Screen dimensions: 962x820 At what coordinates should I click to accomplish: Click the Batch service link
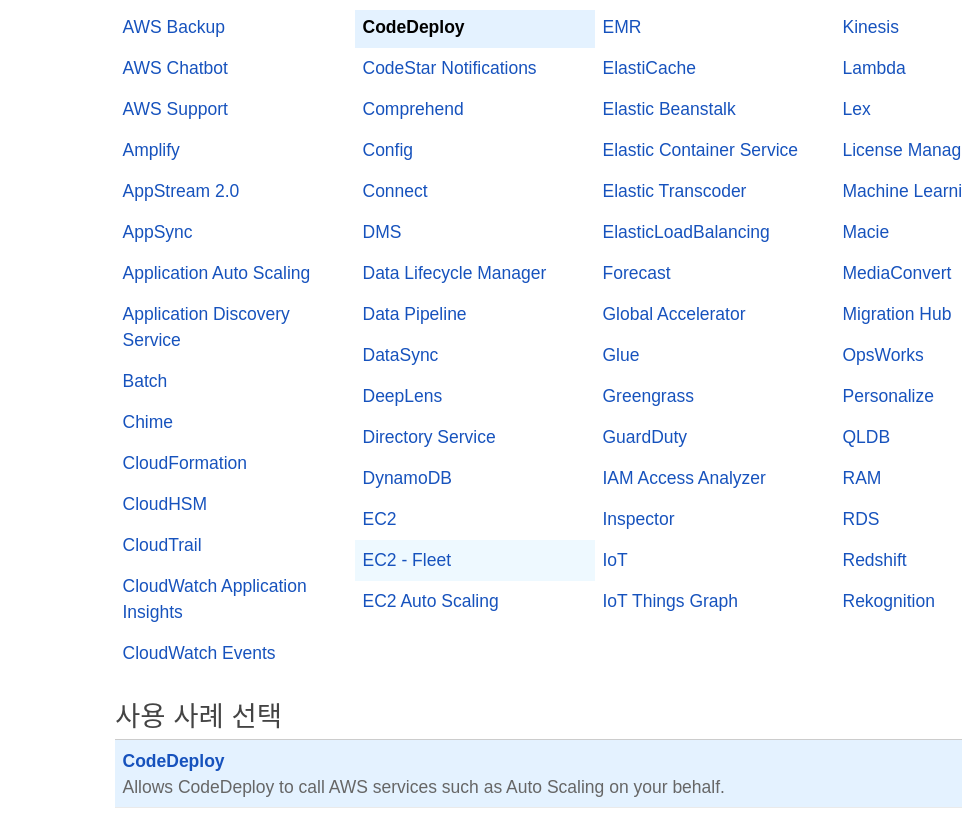point(145,381)
